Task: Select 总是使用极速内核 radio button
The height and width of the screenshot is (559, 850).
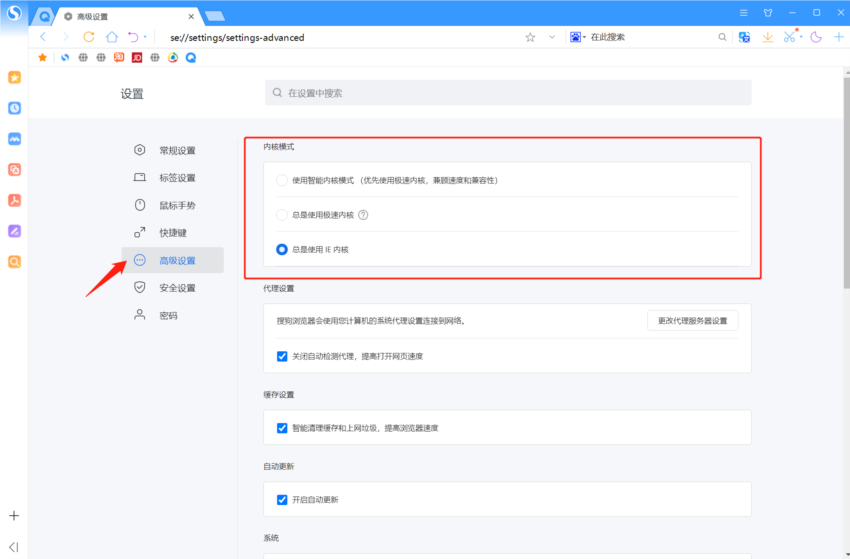Action: (x=282, y=215)
